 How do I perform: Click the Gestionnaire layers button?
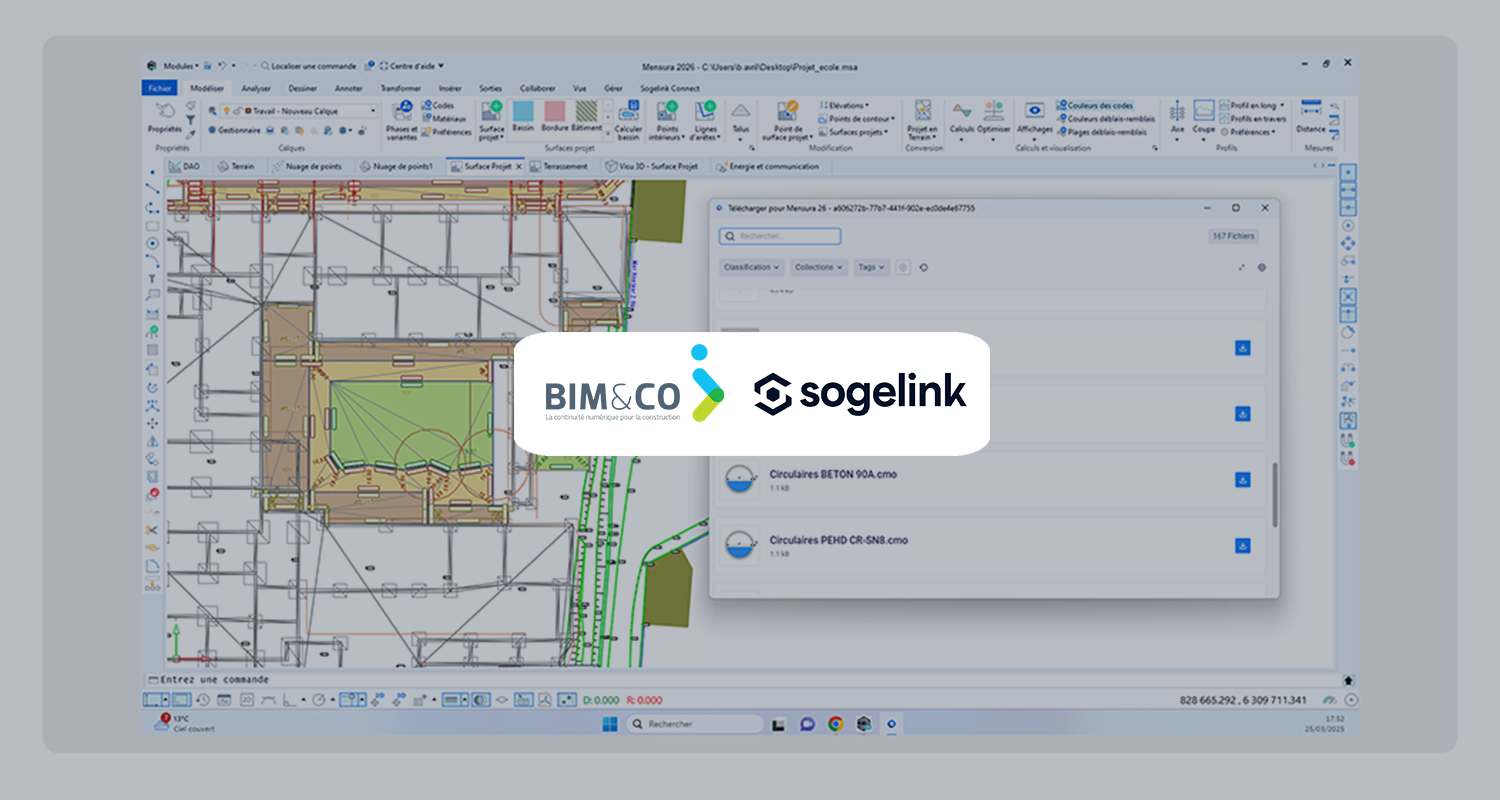pyautogui.click(x=234, y=130)
